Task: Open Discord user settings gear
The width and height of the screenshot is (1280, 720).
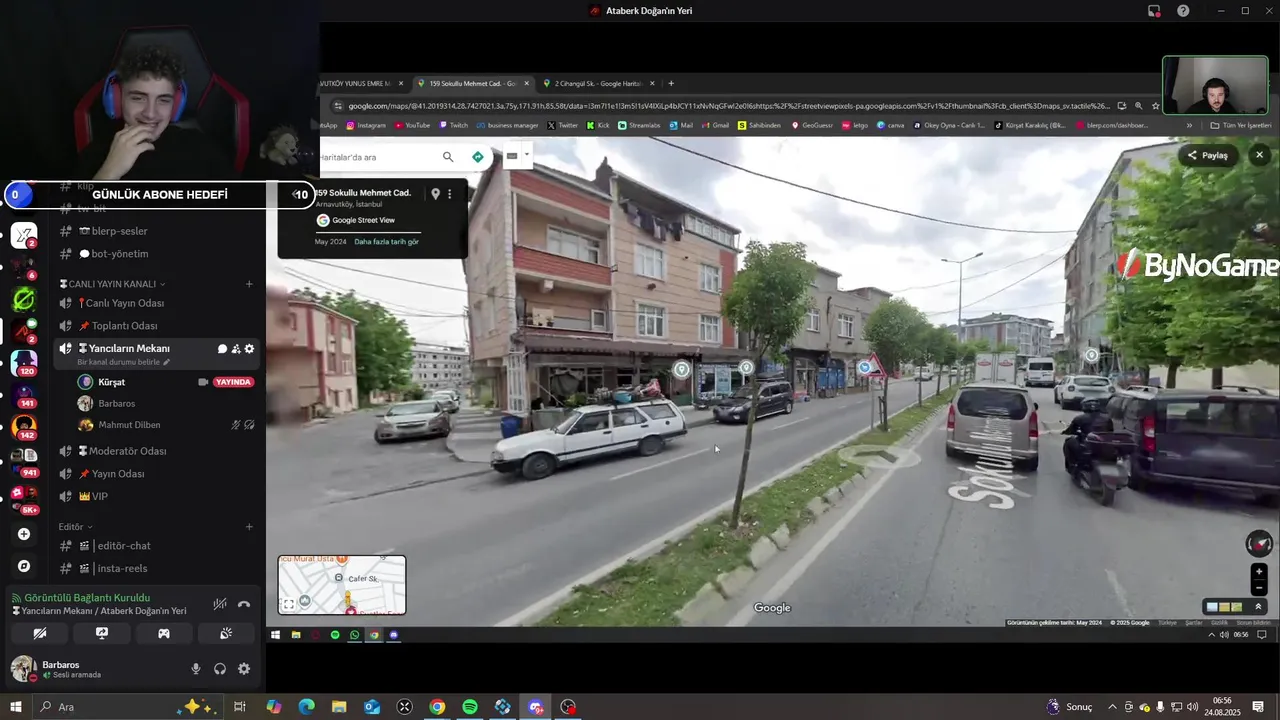Action: (x=244, y=669)
